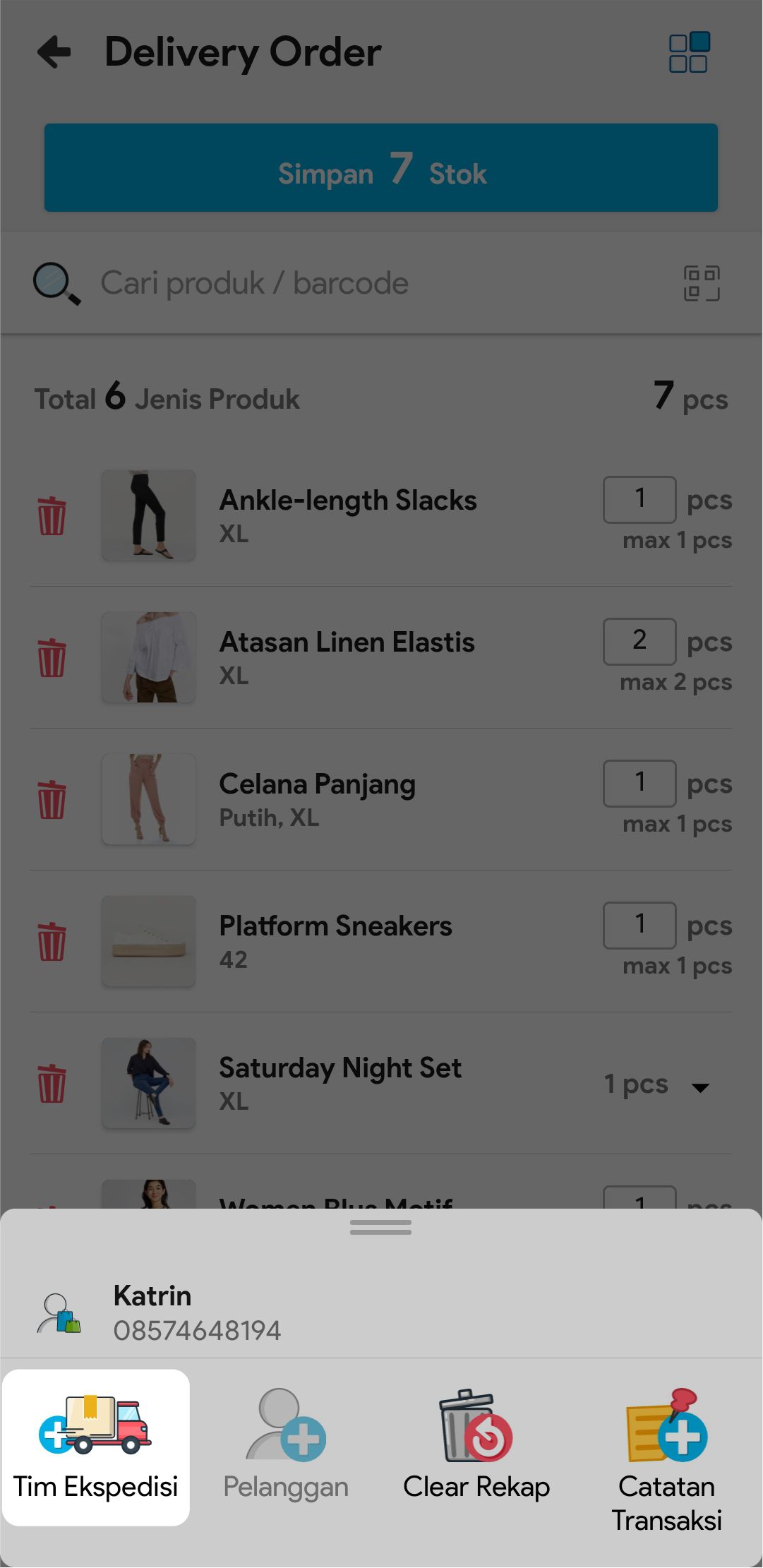The height and width of the screenshot is (1568, 763).
Task: Select customer Katrin entry
Action: [x=198, y=1312]
